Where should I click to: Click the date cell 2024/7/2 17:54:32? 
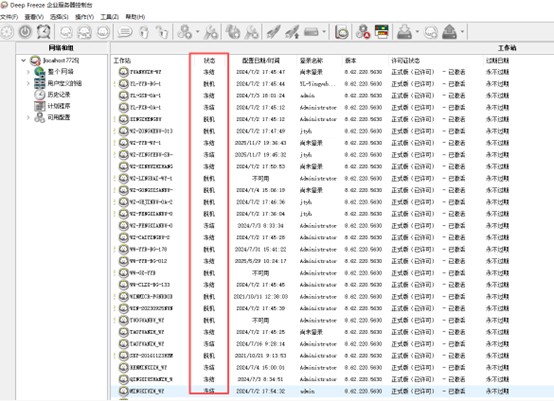260,391
